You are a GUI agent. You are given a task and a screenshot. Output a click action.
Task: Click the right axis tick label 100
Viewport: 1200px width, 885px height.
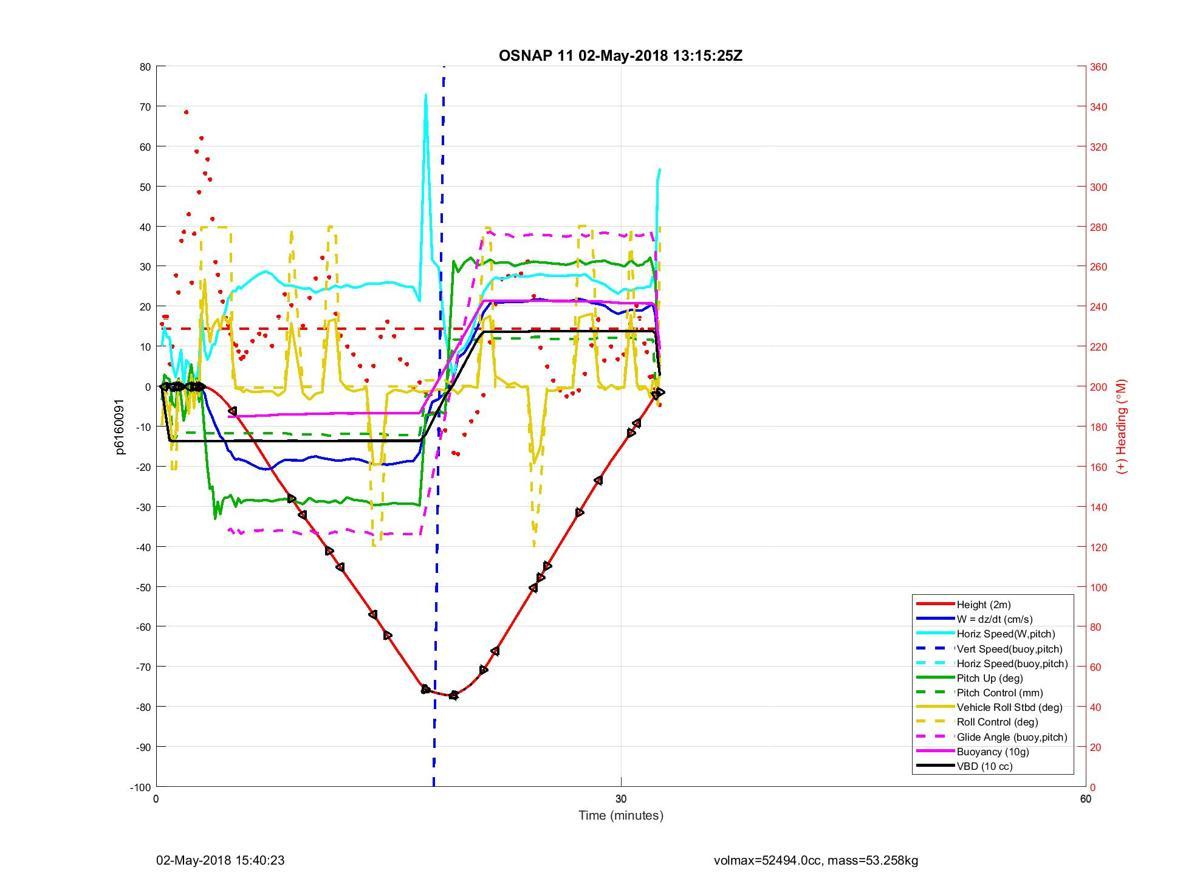pyautogui.click(x=1098, y=587)
